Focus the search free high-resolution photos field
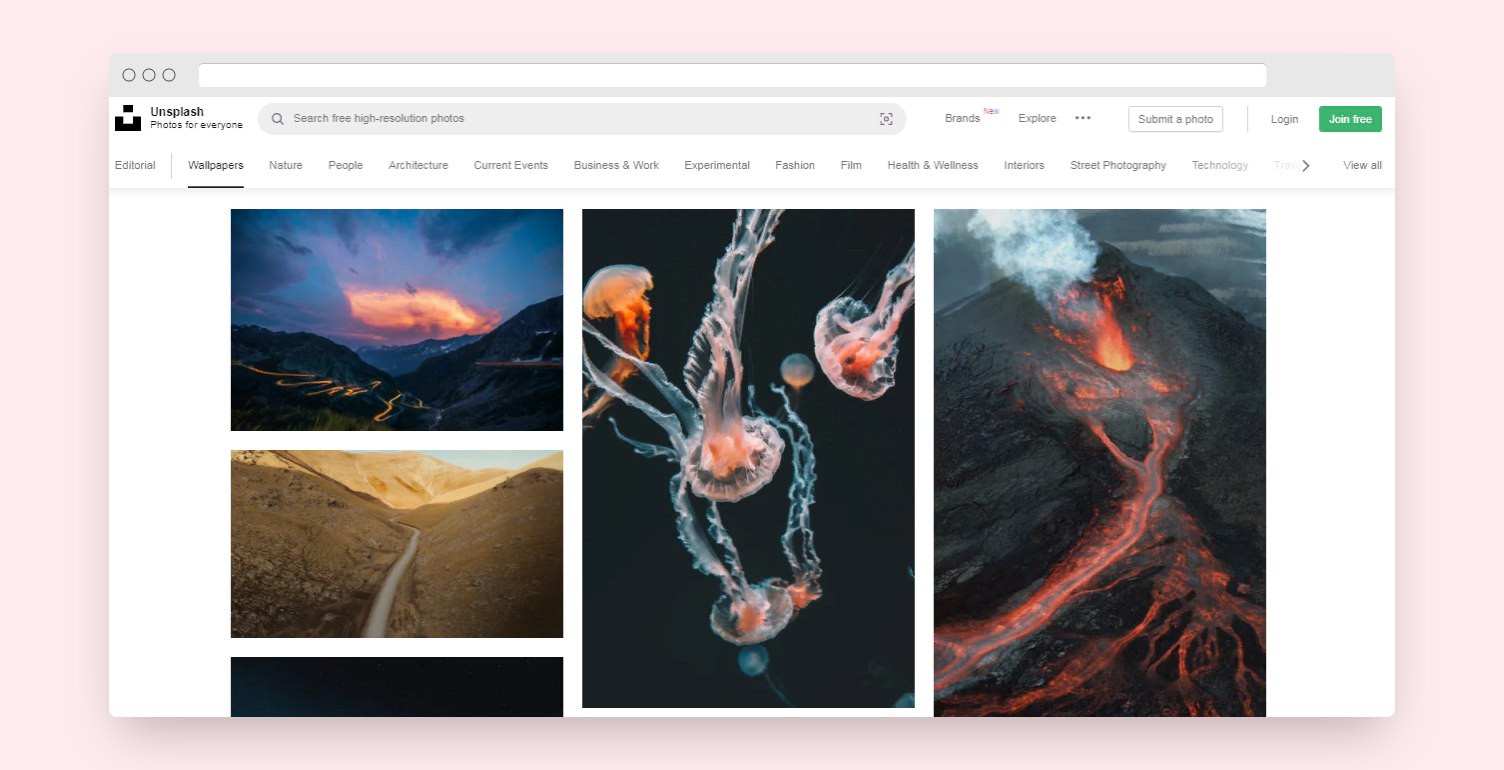Image resolution: width=1504 pixels, height=770 pixels. coord(582,119)
